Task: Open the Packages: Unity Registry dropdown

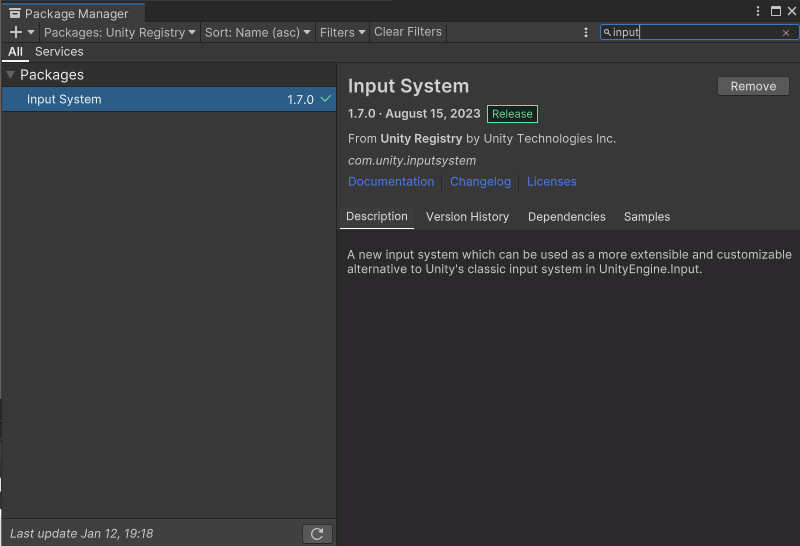Action: coord(120,32)
